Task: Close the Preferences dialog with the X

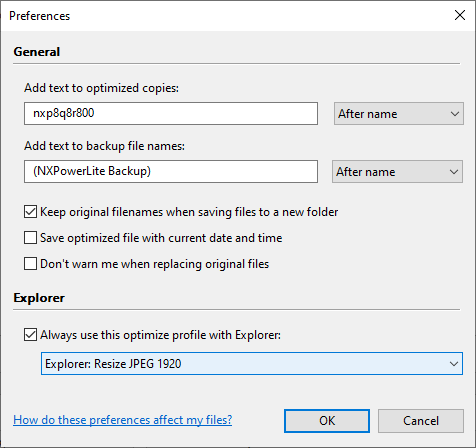Action: 460,15
